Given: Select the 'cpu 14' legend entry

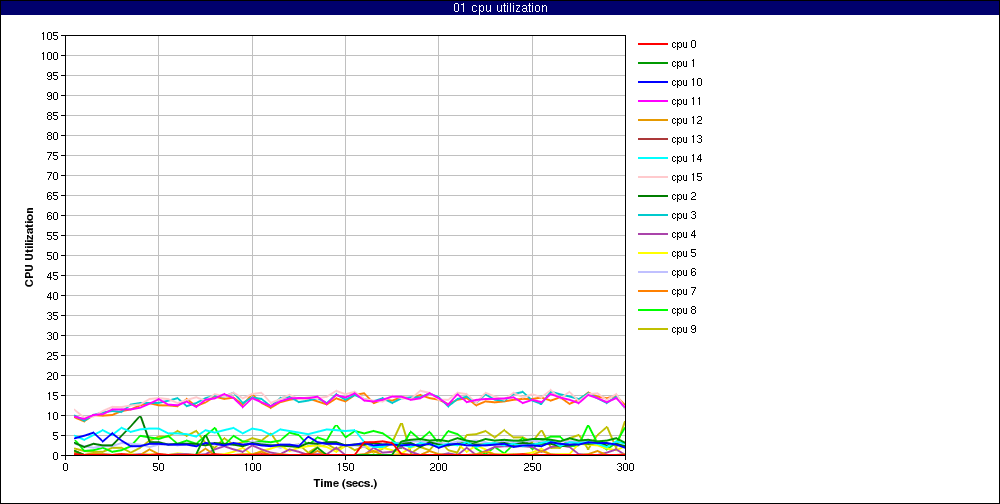Looking at the screenshot, I should tap(670, 158).
